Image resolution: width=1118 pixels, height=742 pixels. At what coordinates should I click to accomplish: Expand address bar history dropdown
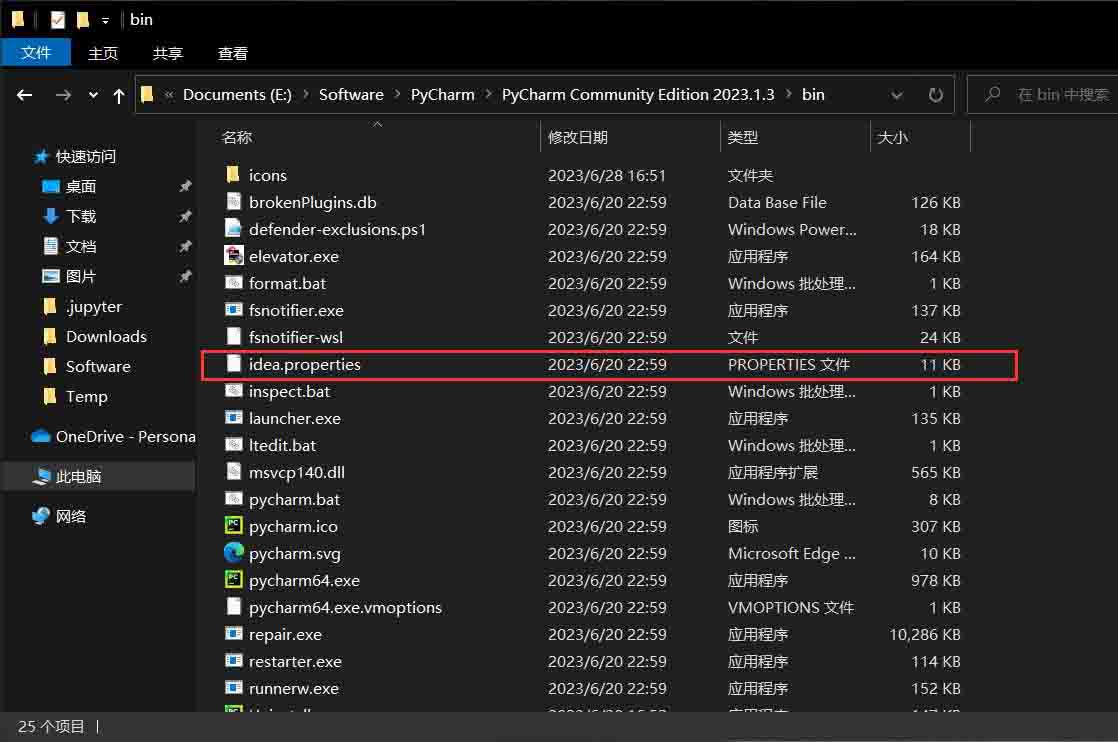pos(897,95)
